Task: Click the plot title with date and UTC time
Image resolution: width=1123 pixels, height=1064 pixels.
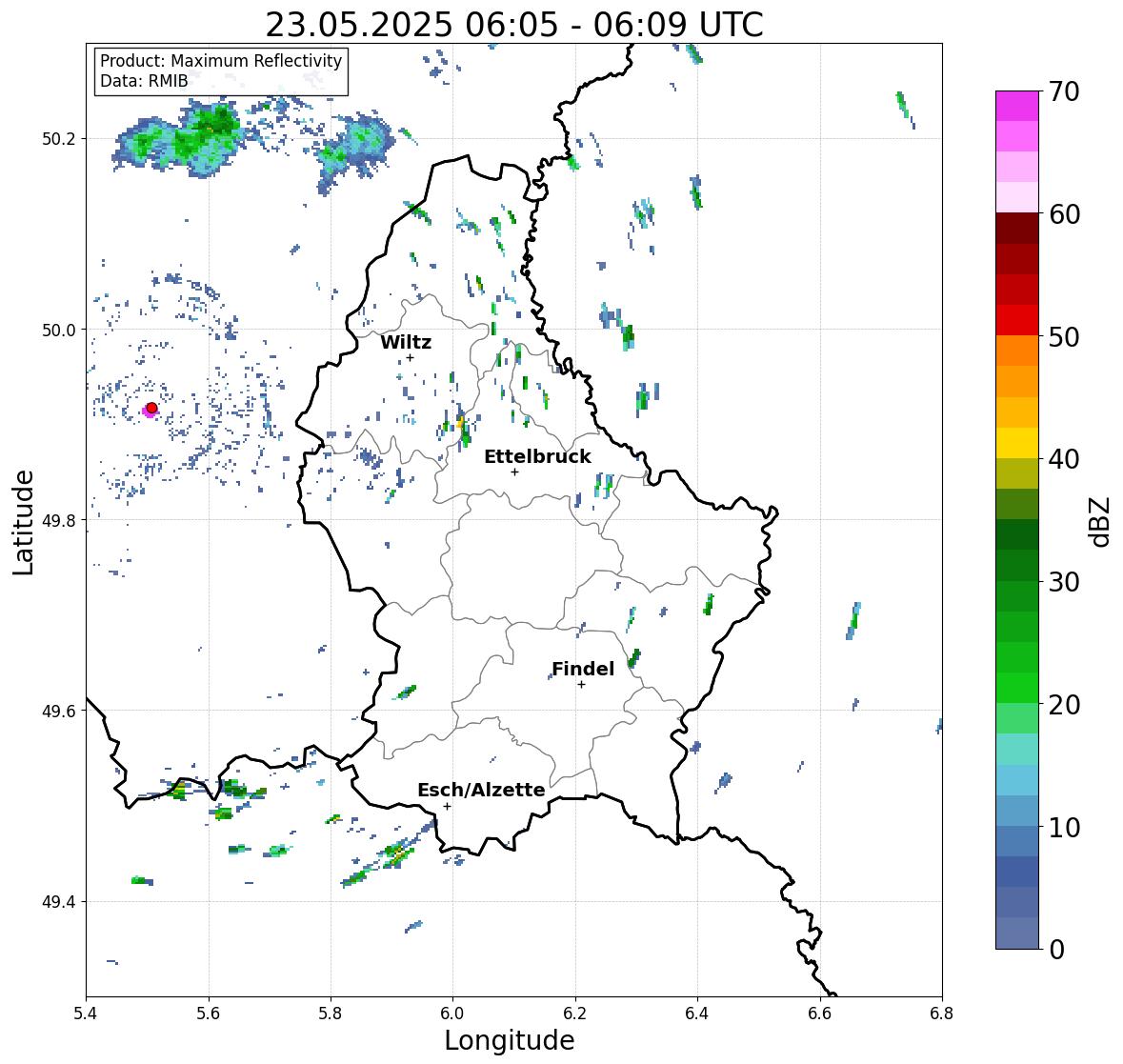Action: pos(514,25)
